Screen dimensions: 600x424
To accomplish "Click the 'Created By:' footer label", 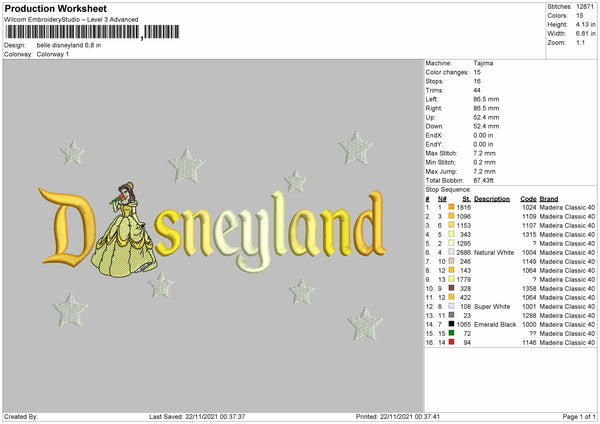I will (x=21, y=416).
